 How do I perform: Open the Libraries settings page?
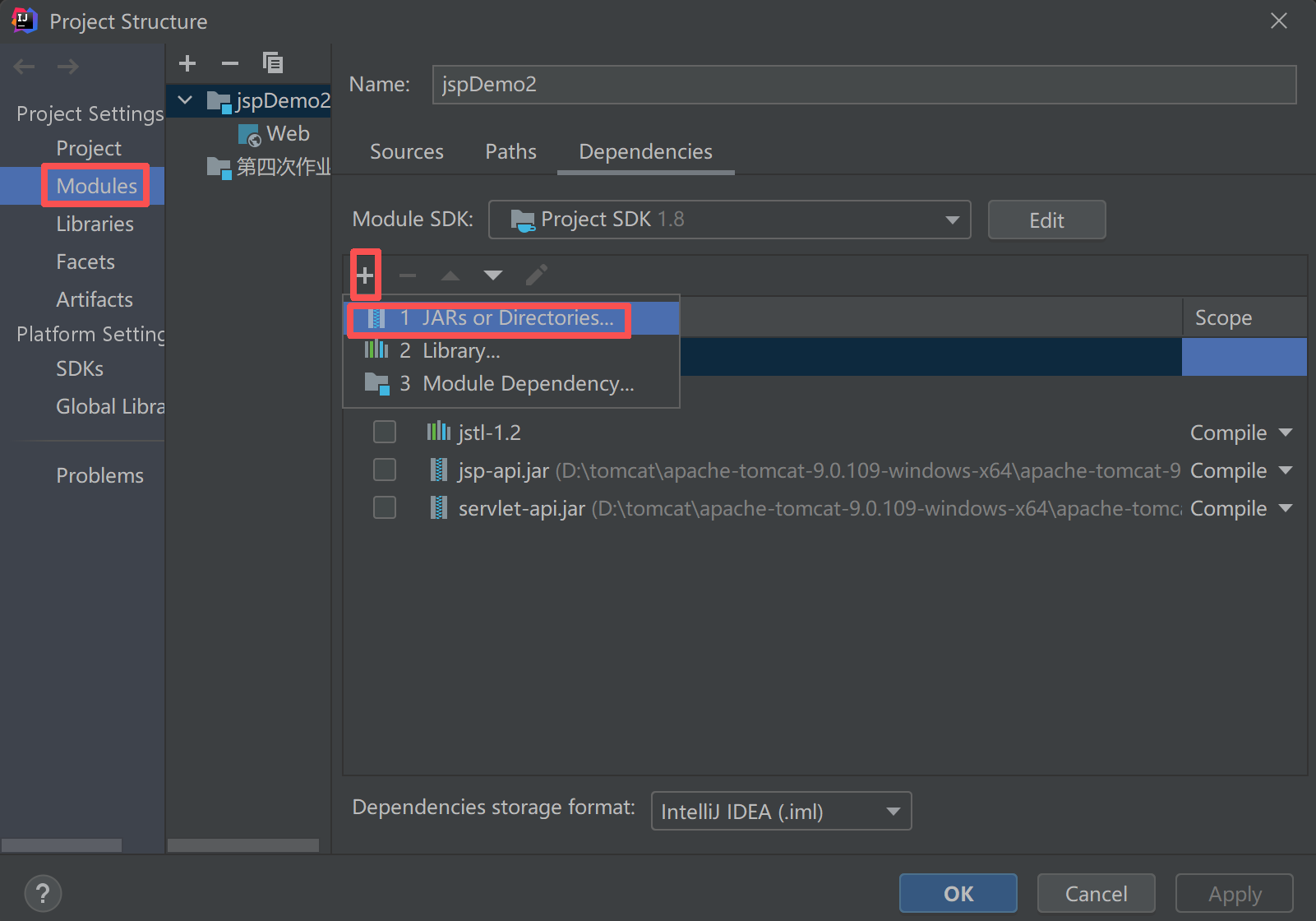pyautogui.click(x=95, y=224)
